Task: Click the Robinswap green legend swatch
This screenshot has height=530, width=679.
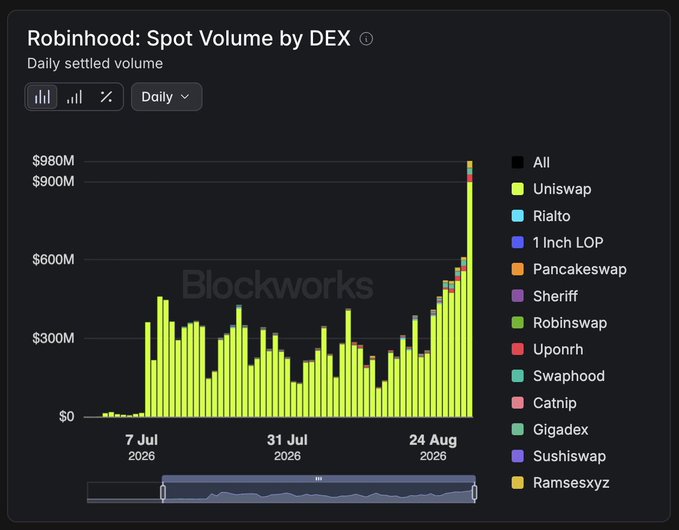Action: [x=517, y=323]
